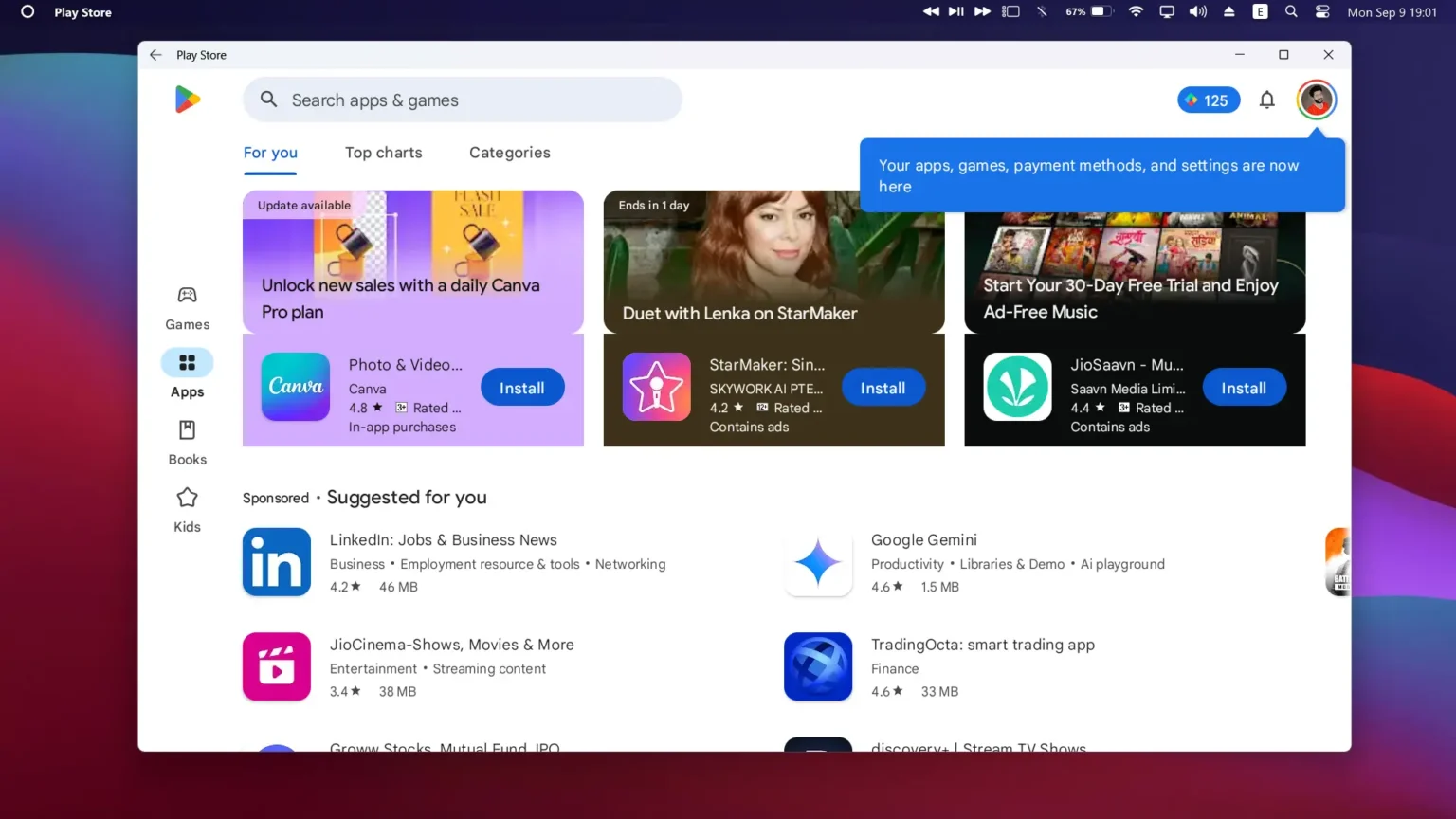Open the Canva app icon
Image resolution: width=1456 pixels, height=819 pixels.
(x=296, y=387)
